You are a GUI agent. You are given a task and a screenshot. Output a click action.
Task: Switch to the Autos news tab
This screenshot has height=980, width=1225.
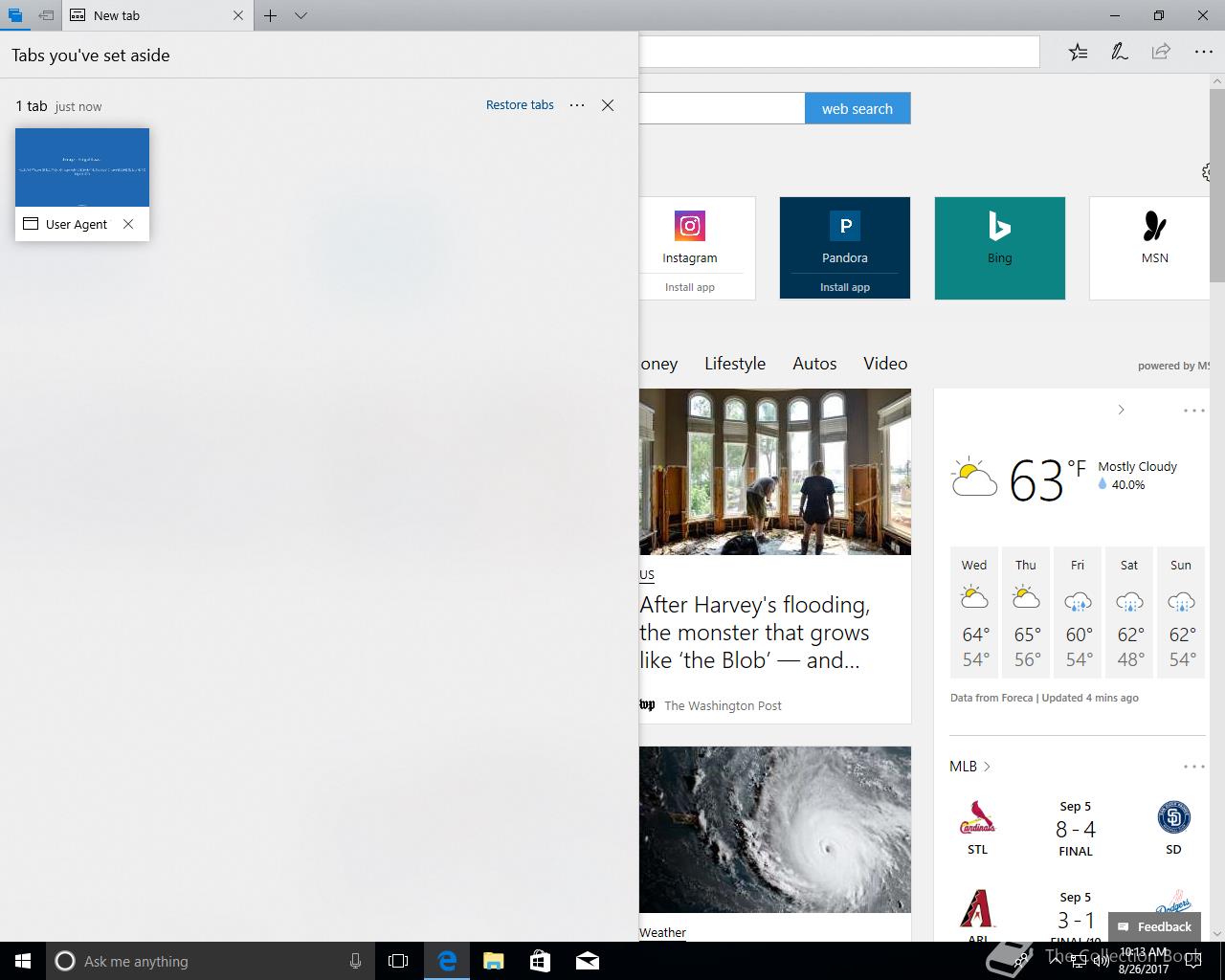click(x=814, y=364)
